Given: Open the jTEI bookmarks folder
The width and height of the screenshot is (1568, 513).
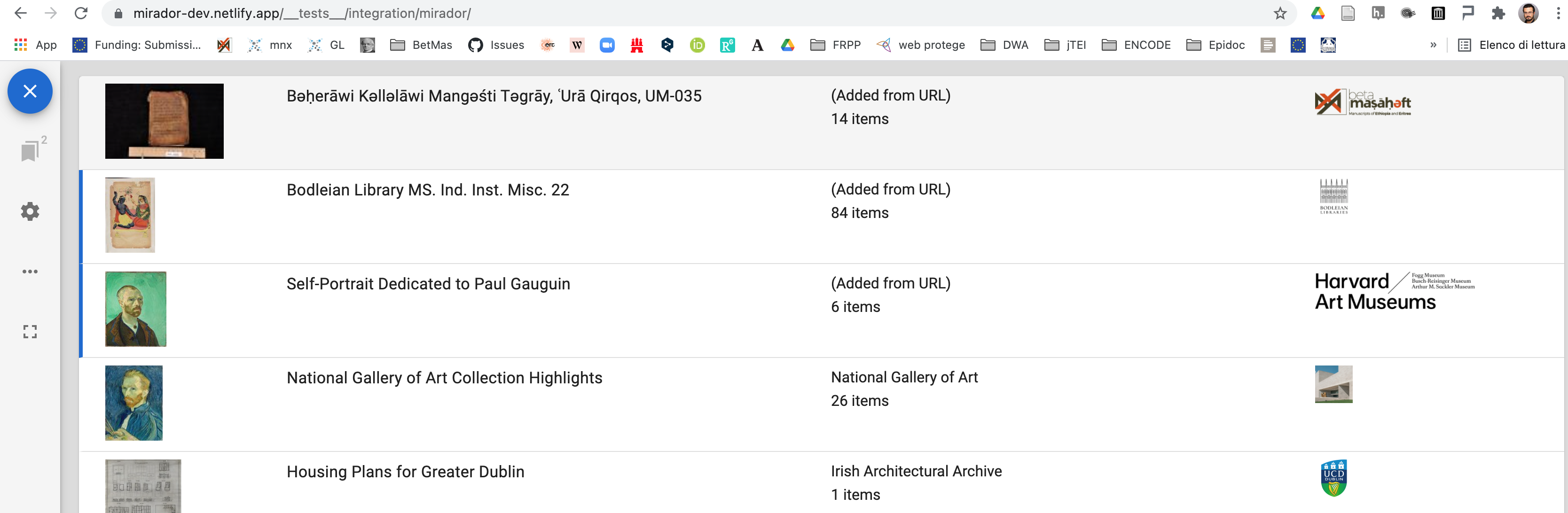Looking at the screenshot, I should [x=1065, y=45].
